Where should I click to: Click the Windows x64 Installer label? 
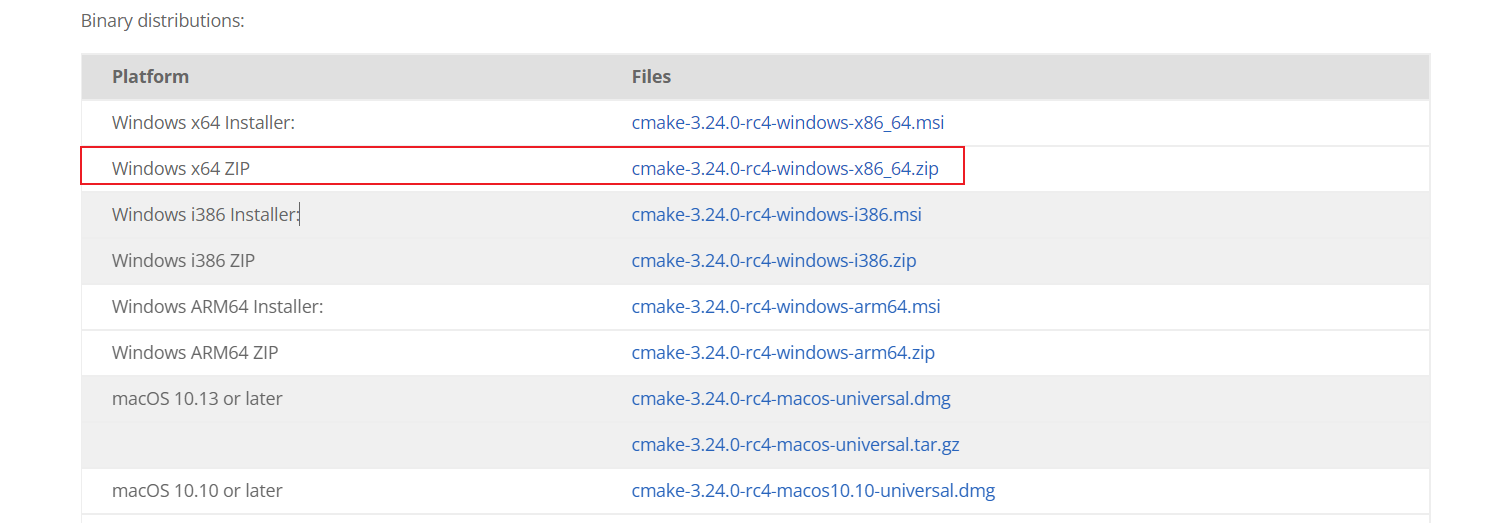(x=203, y=123)
